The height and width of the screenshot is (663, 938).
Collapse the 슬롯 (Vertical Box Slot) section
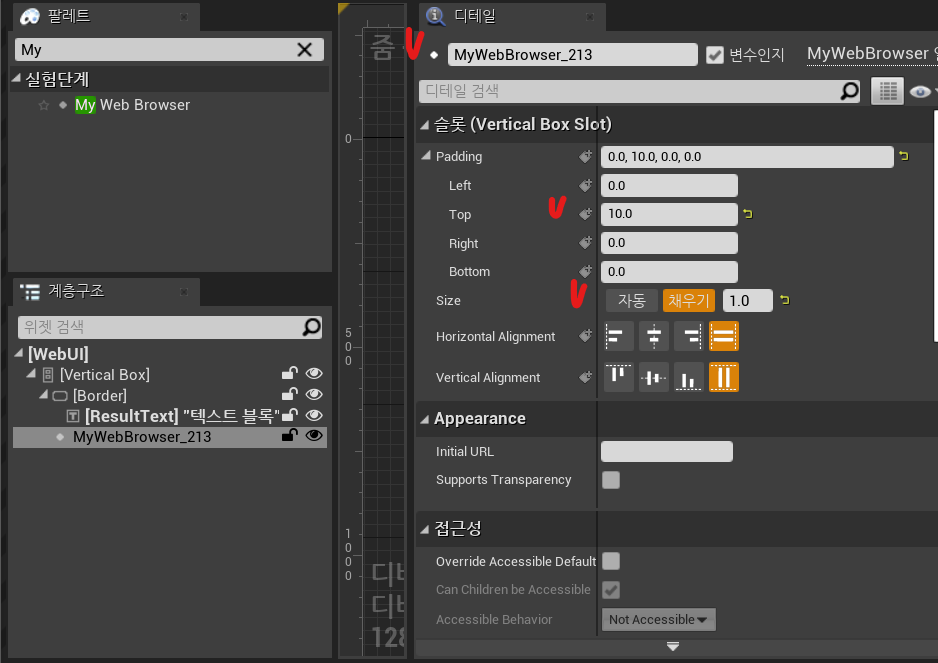pyautogui.click(x=425, y=124)
